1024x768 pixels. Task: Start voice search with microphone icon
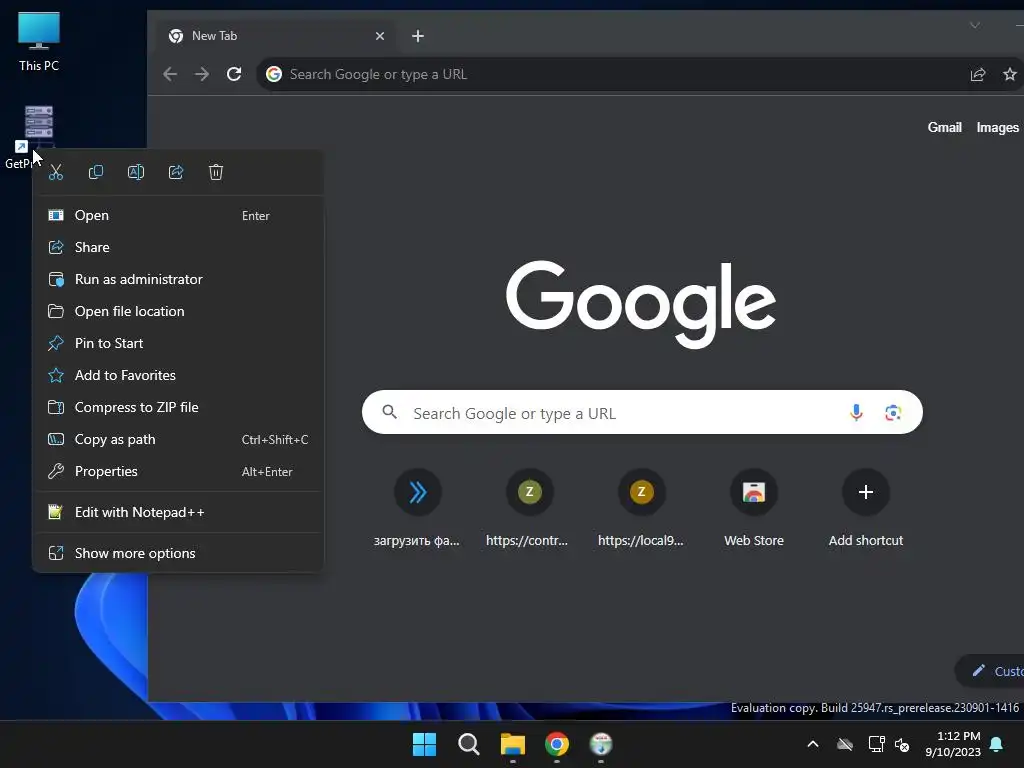pos(856,413)
